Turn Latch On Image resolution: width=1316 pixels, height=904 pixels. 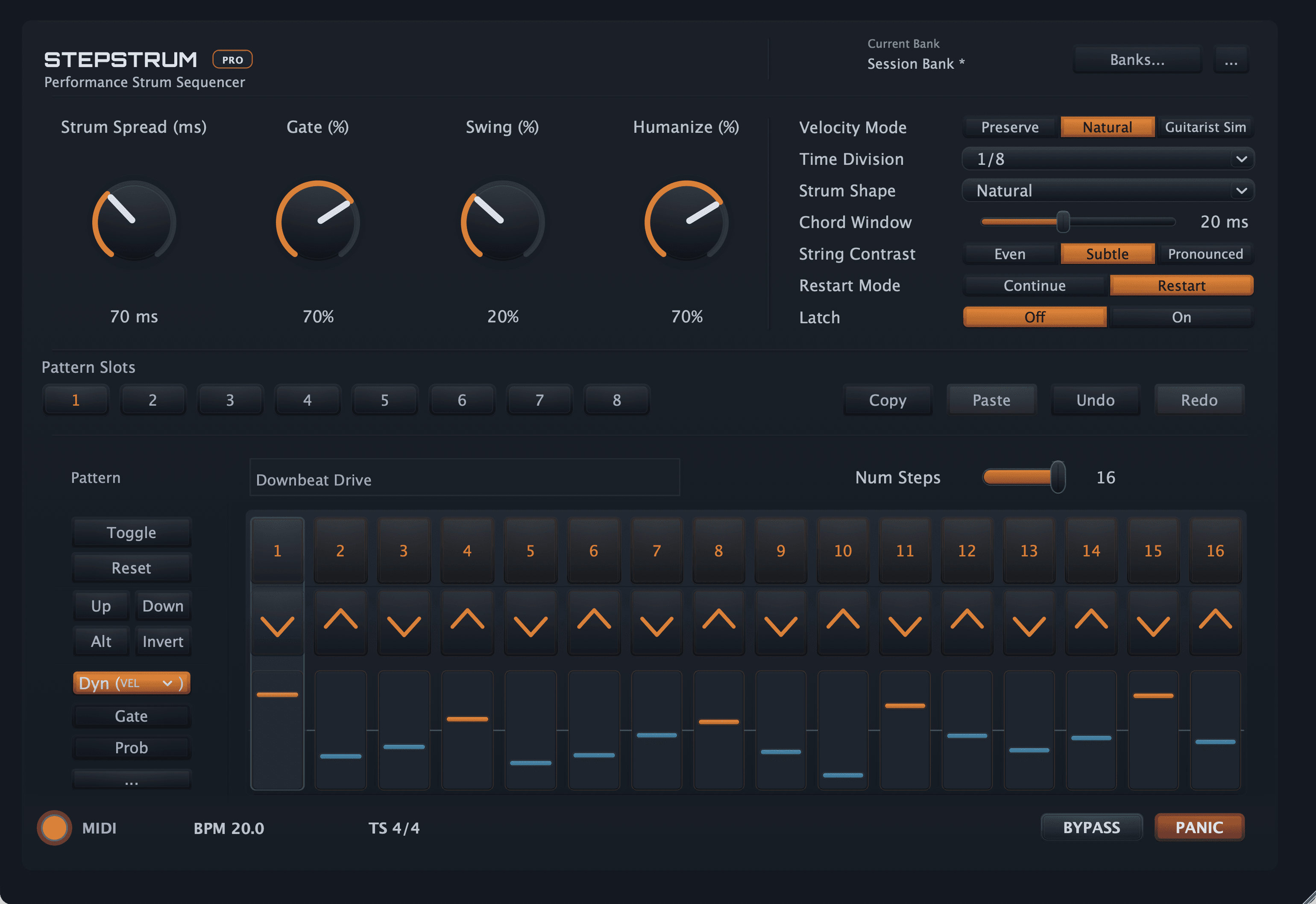pos(1181,317)
